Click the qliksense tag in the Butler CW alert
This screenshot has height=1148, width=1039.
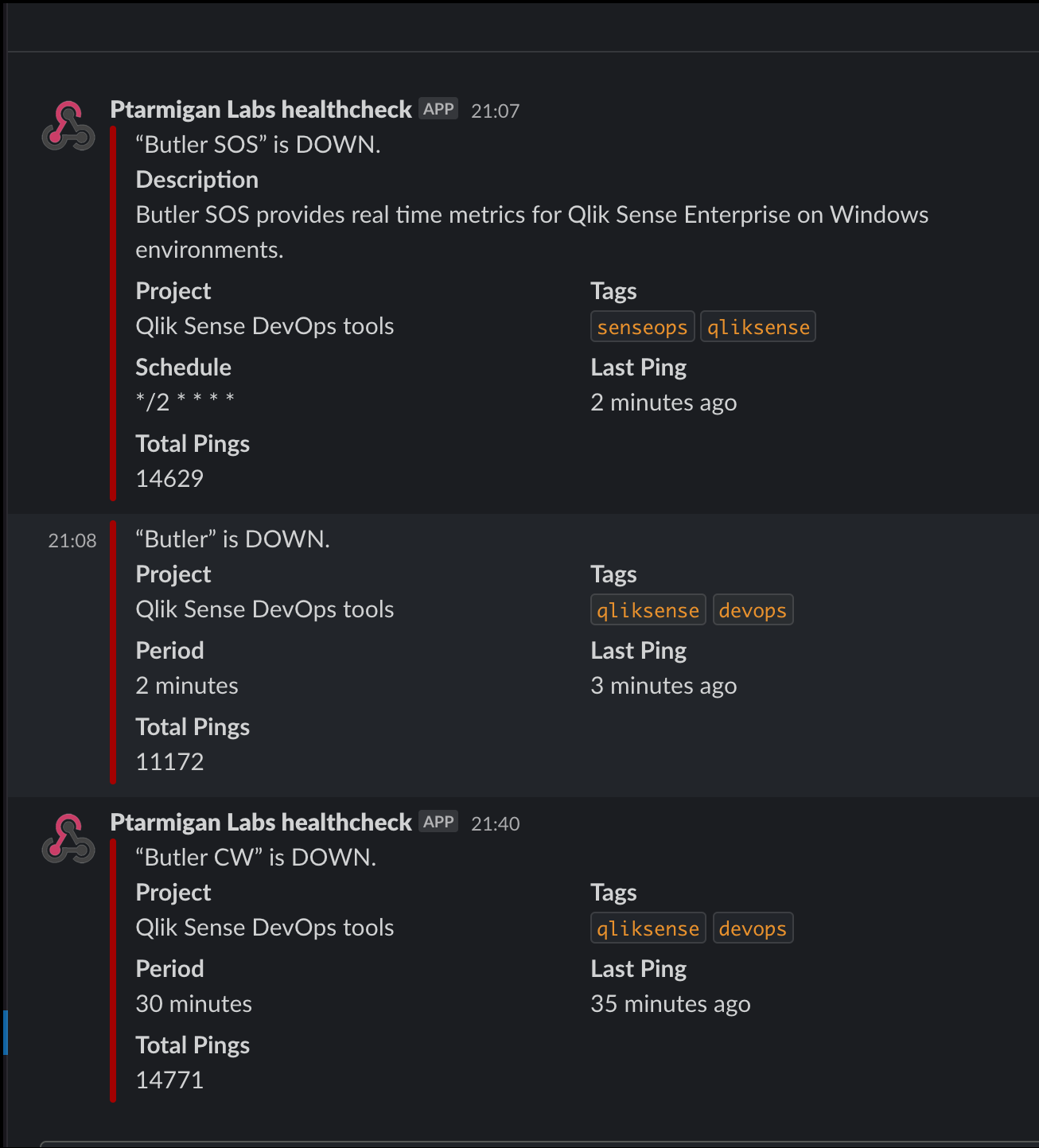point(648,928)
